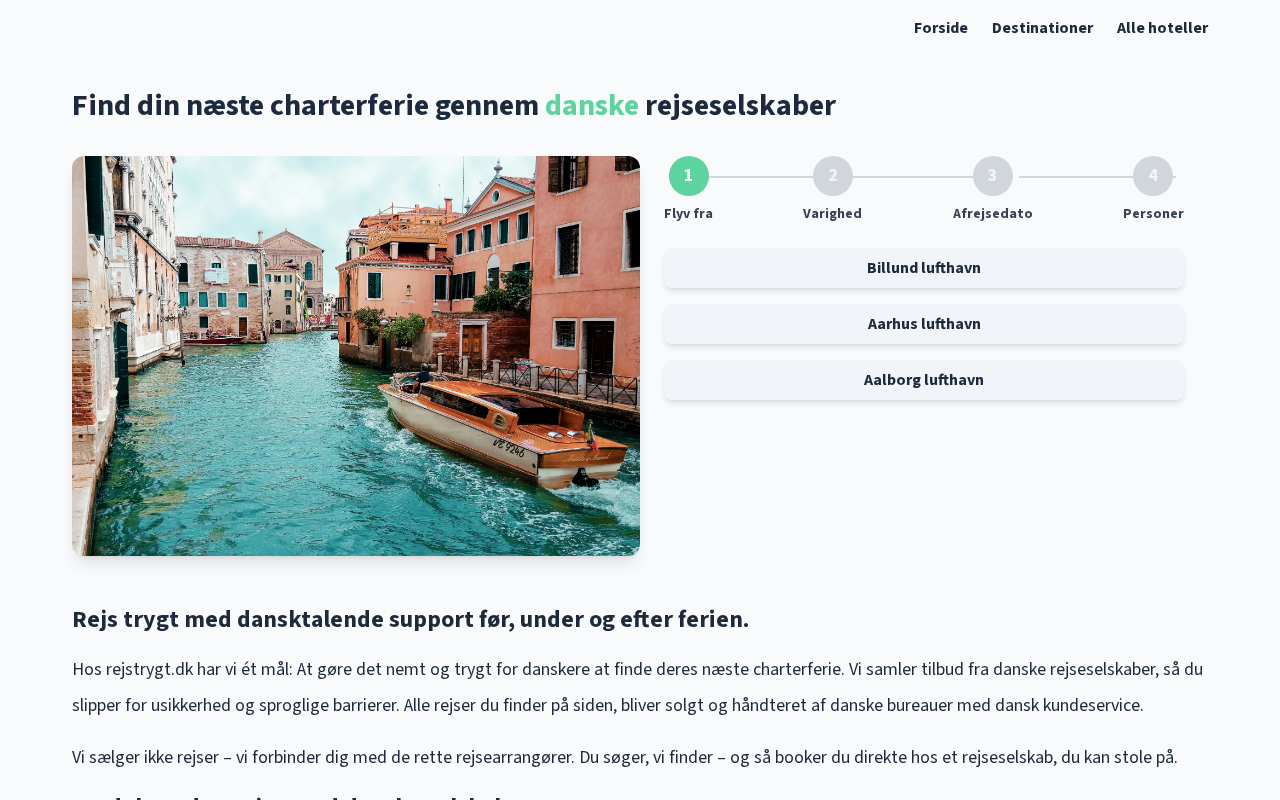Click the step 3 circle
1280x800 pixels.
992,176
